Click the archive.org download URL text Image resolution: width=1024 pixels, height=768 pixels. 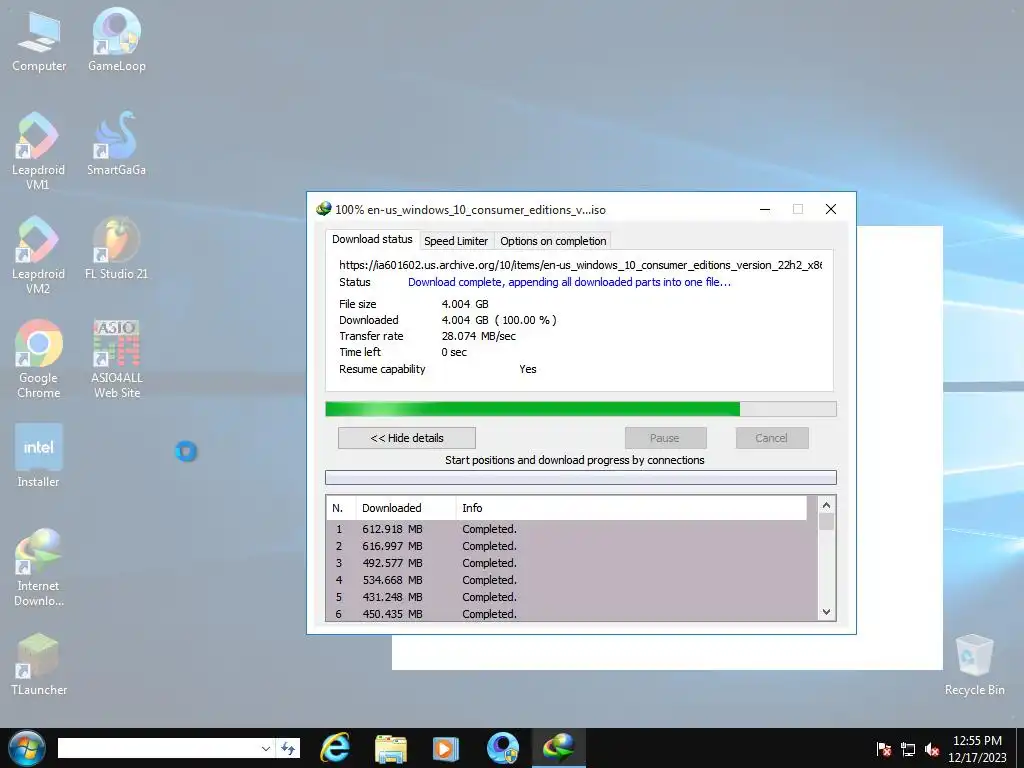pyautogui.click(x=580, y=265)
